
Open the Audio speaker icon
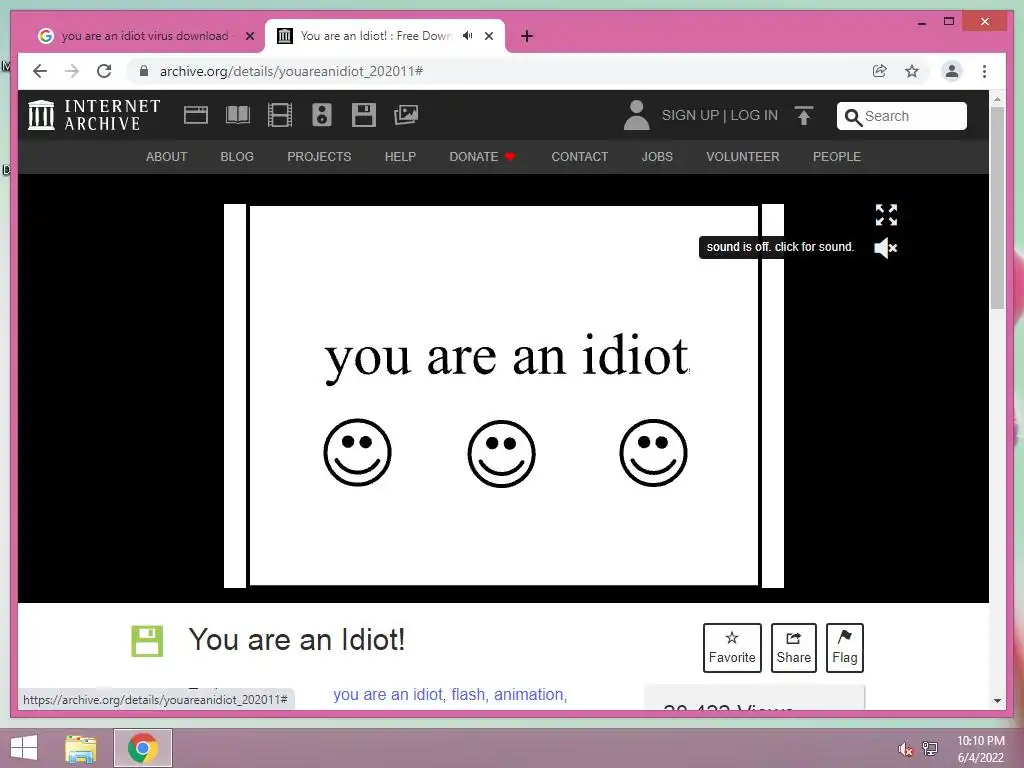point(322,116)
